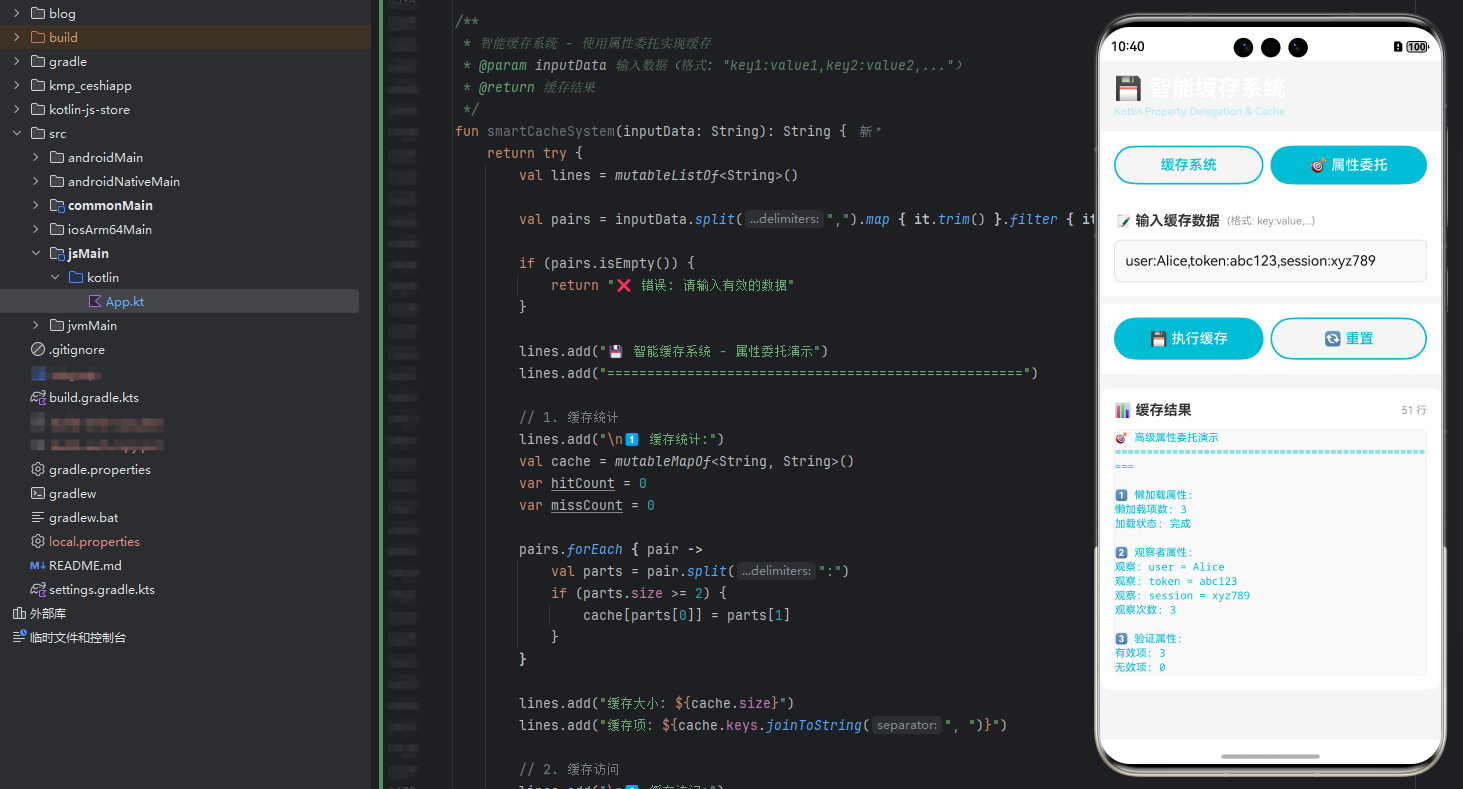Screen dimensions: 1463x789
Task: Click the missCount variable declaration
Action: [587, 505]
